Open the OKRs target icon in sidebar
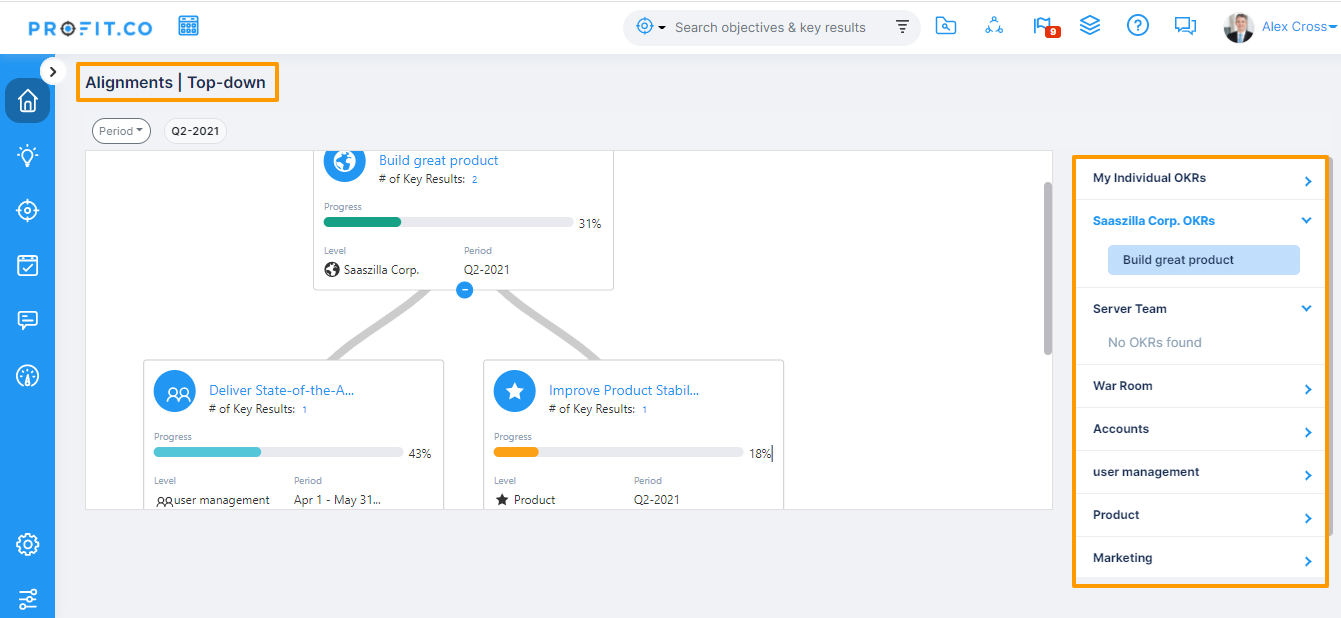The width and height of the screenshot is (1341, 618). click(27, 210)
